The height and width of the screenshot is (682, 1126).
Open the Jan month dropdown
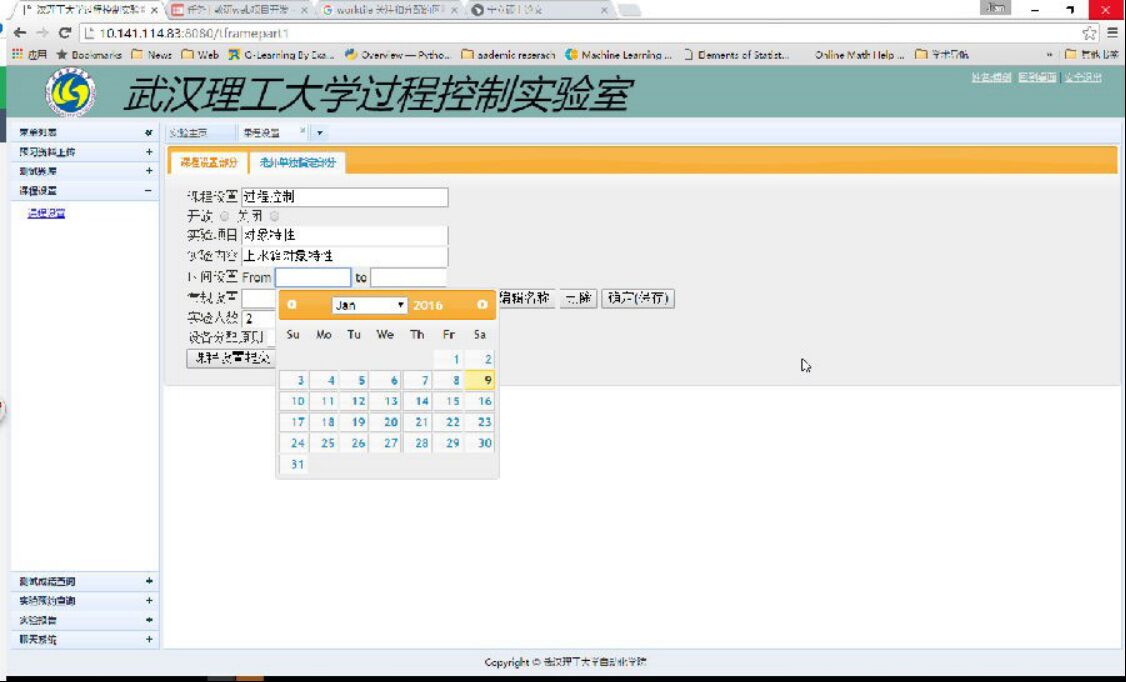(x=369, y=305)
